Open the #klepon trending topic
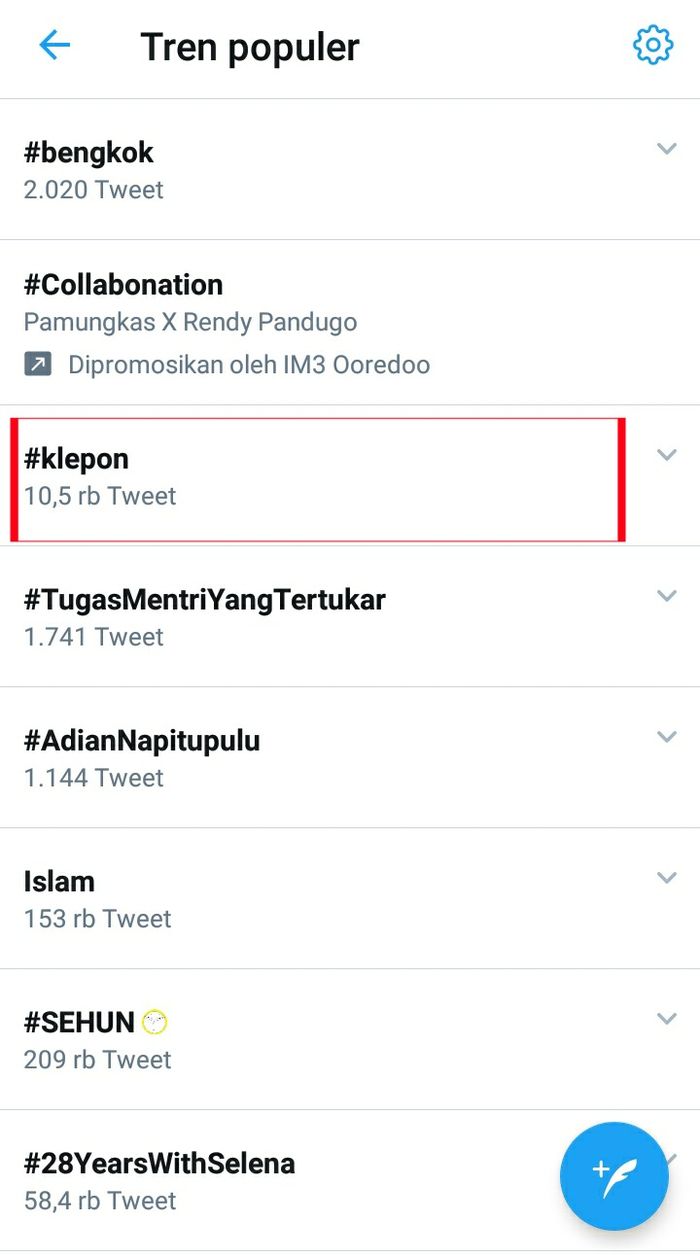The height and width of the screenshot is (1255, 700). [77, 458]
